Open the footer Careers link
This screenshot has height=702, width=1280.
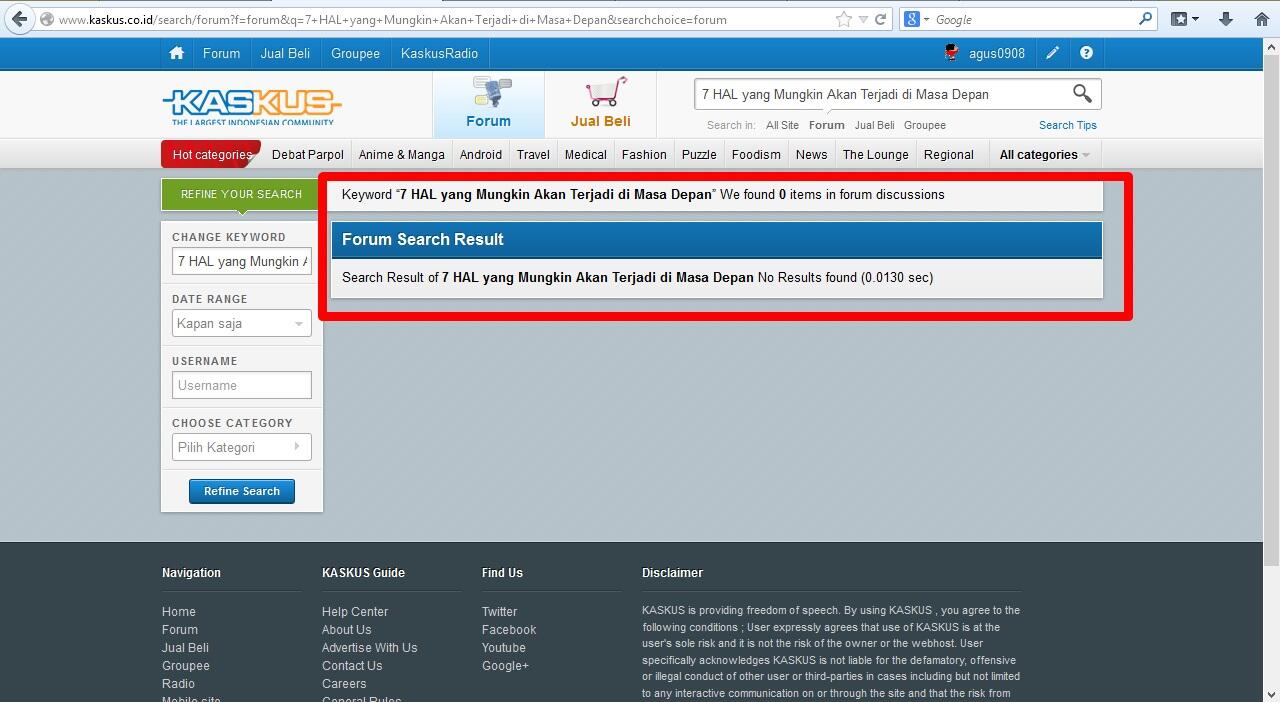[x=344, y=684]
